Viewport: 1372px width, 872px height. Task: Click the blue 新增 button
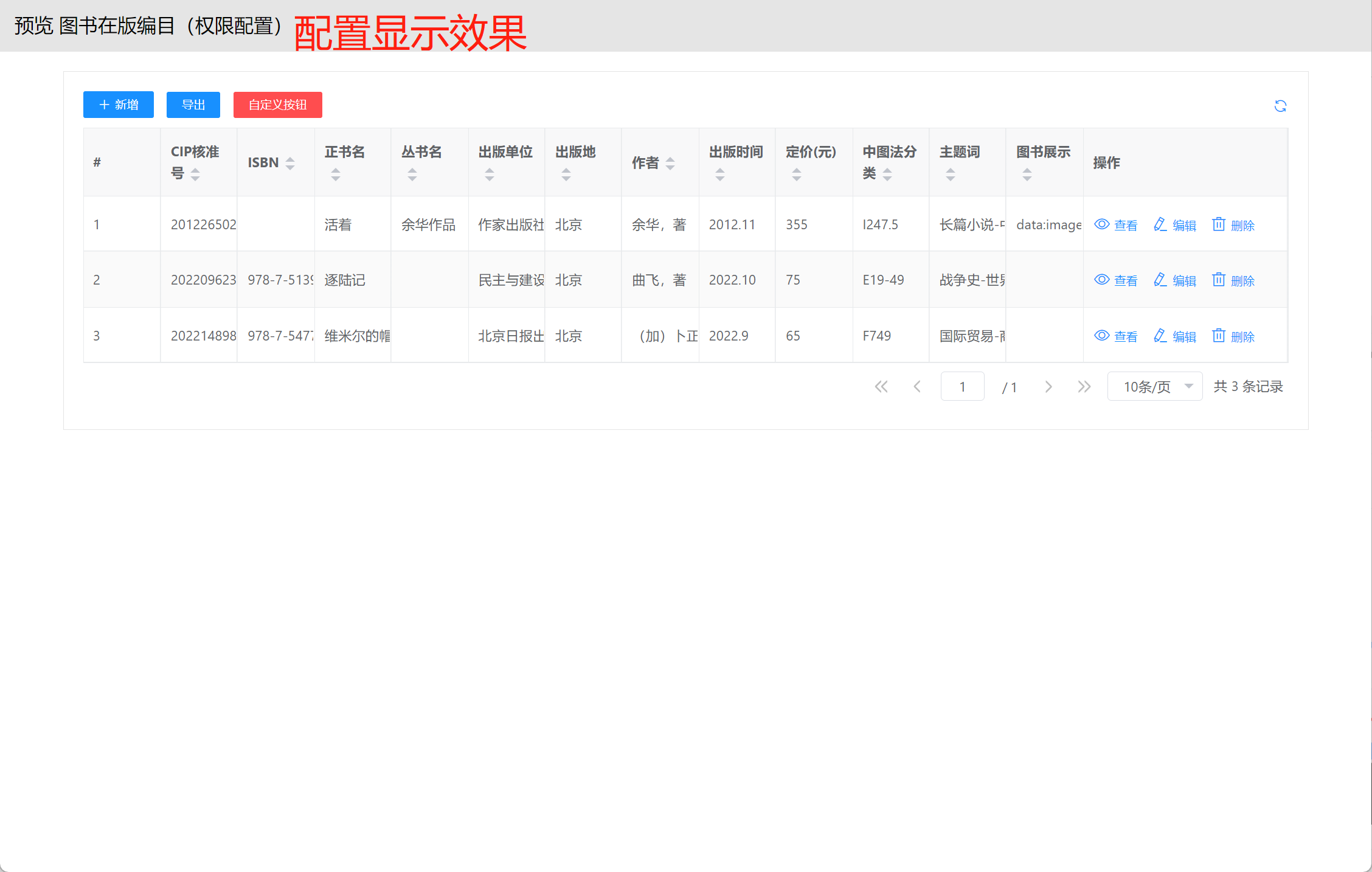[119, 105]
